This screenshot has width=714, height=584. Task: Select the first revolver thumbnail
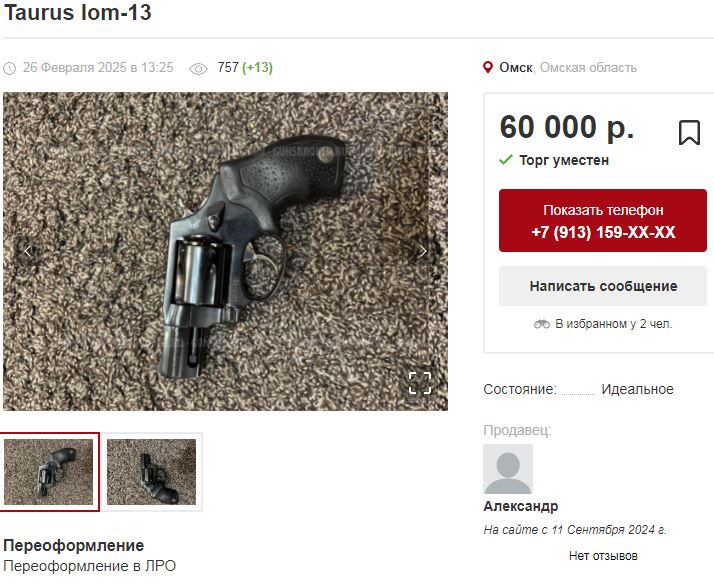click(x=49, y=472)
